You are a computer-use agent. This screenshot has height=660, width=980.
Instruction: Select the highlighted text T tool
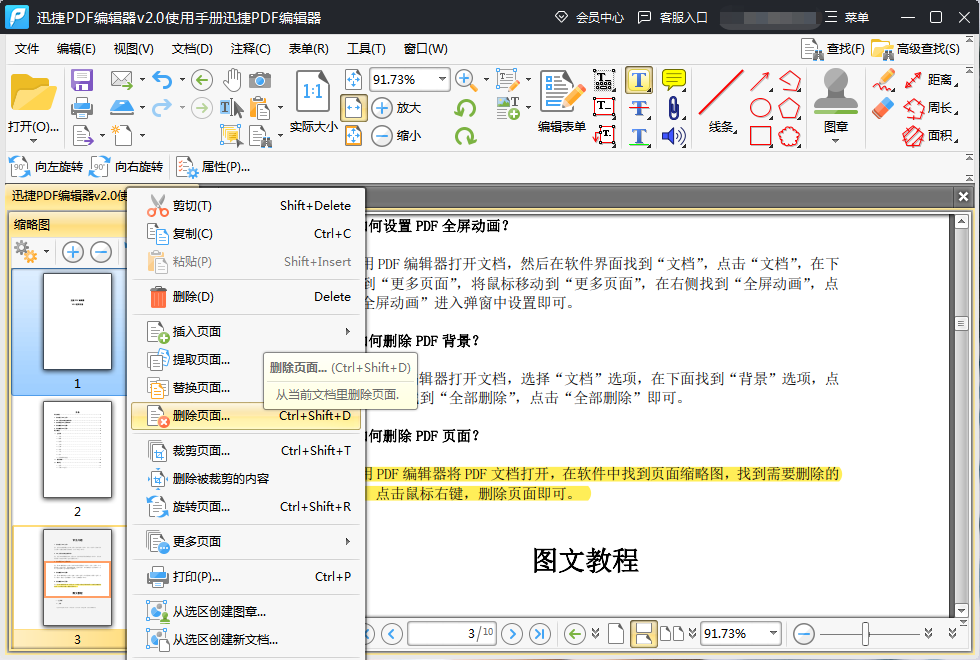(639, 80)
